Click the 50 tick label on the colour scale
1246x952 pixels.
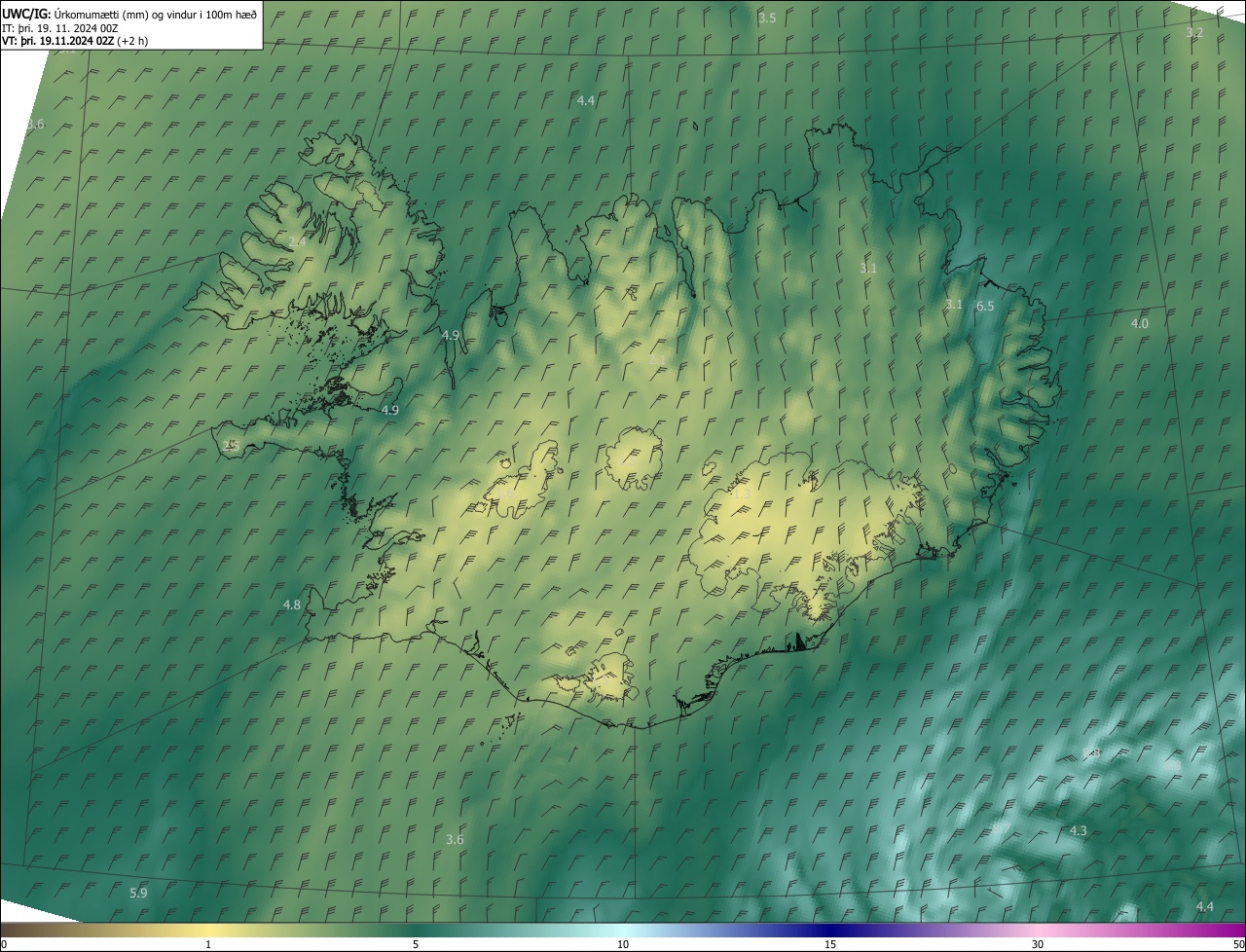tap(1238, 944)
